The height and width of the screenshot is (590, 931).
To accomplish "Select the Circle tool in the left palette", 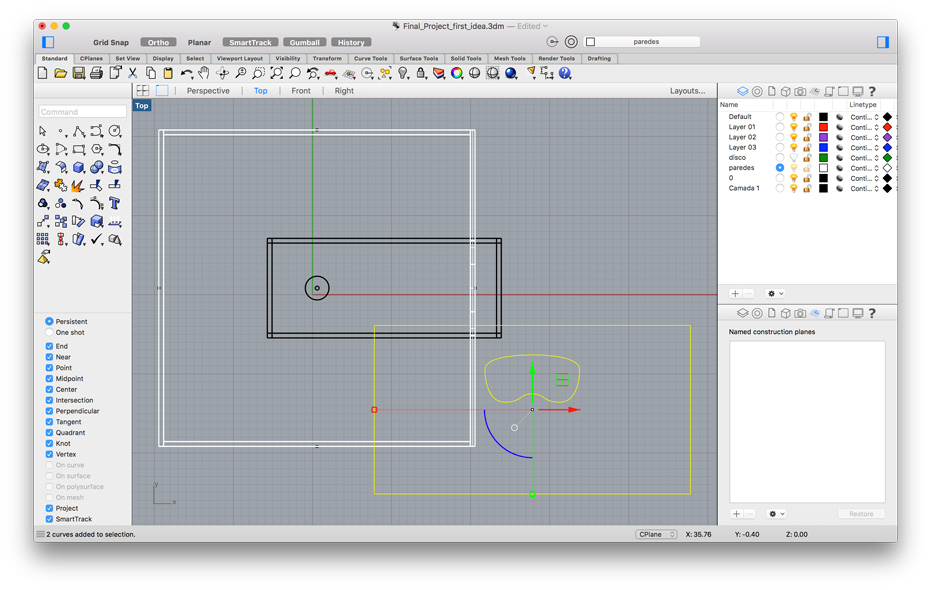I will click(115, 131).
